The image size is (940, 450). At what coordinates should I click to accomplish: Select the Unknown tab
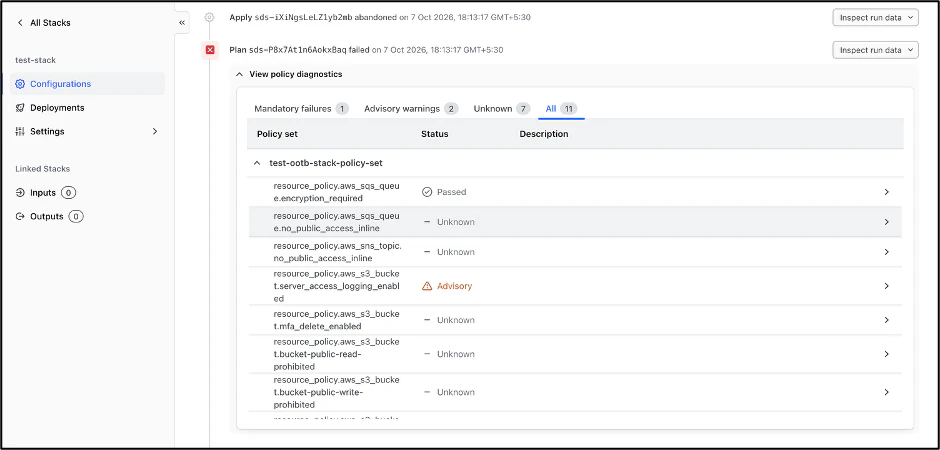(502, 108)
